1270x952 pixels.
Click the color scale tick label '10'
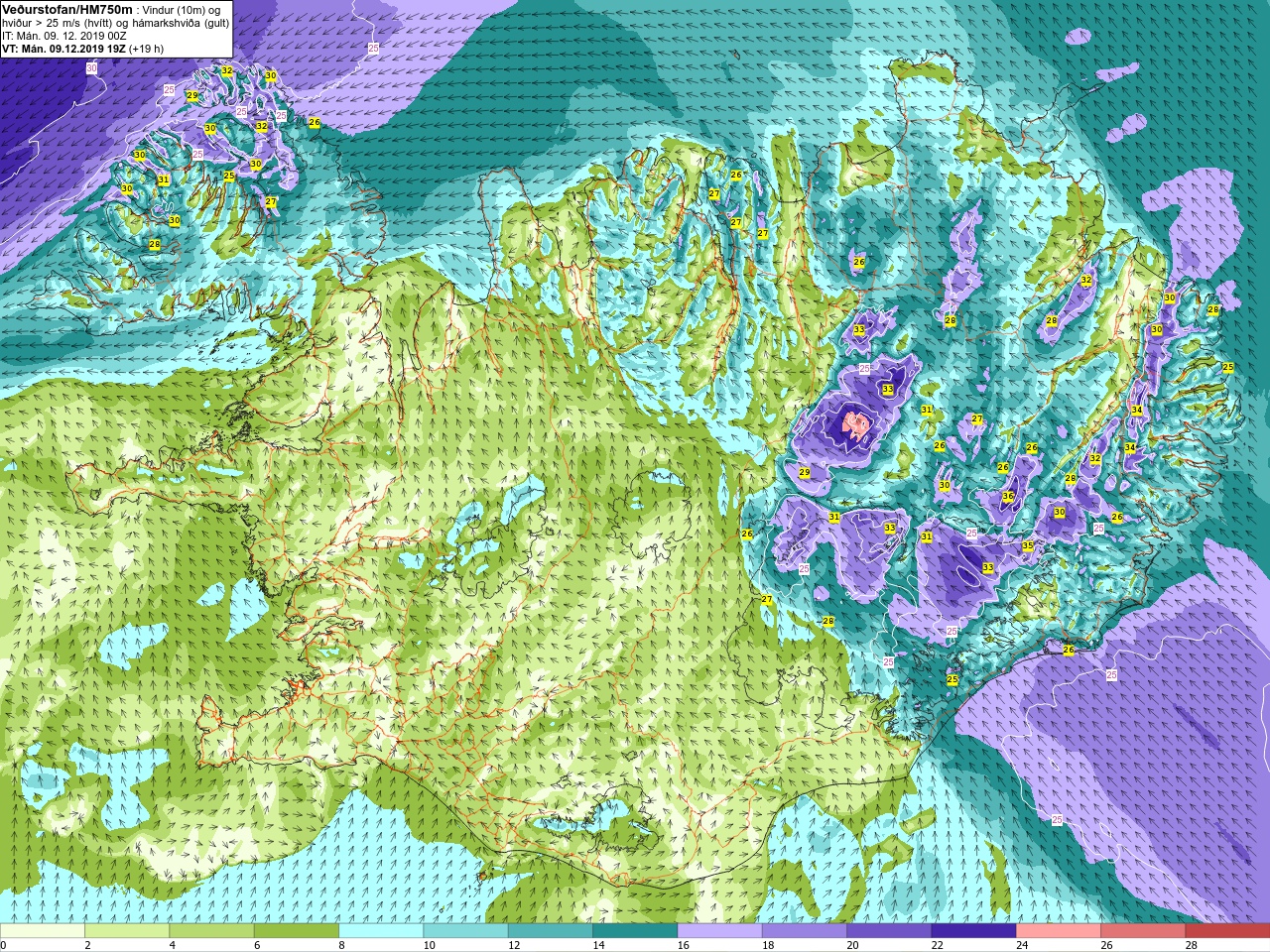(x=429, y=945)
